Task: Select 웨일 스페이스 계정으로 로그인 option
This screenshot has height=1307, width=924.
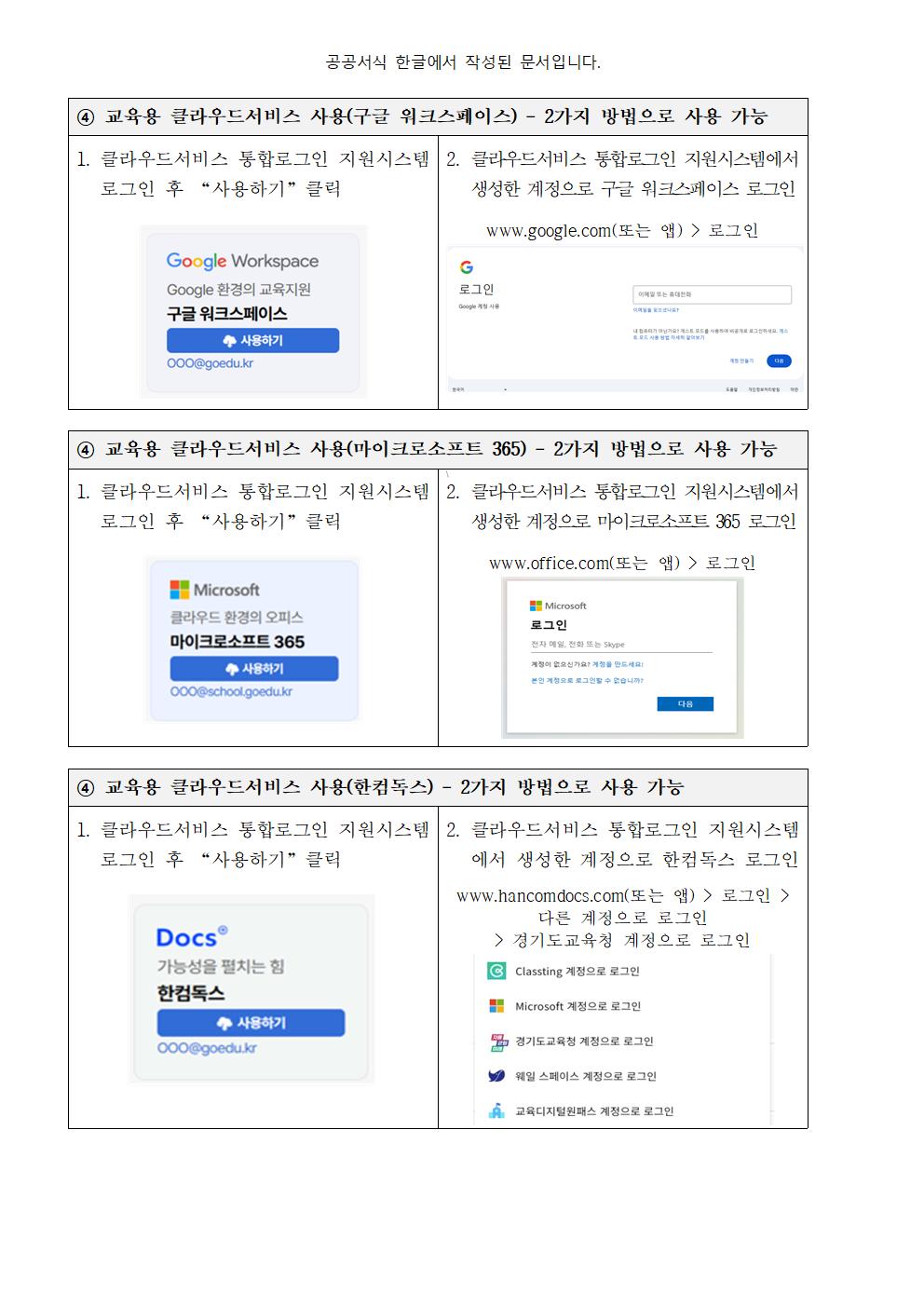Action: tap(572, 1076)
